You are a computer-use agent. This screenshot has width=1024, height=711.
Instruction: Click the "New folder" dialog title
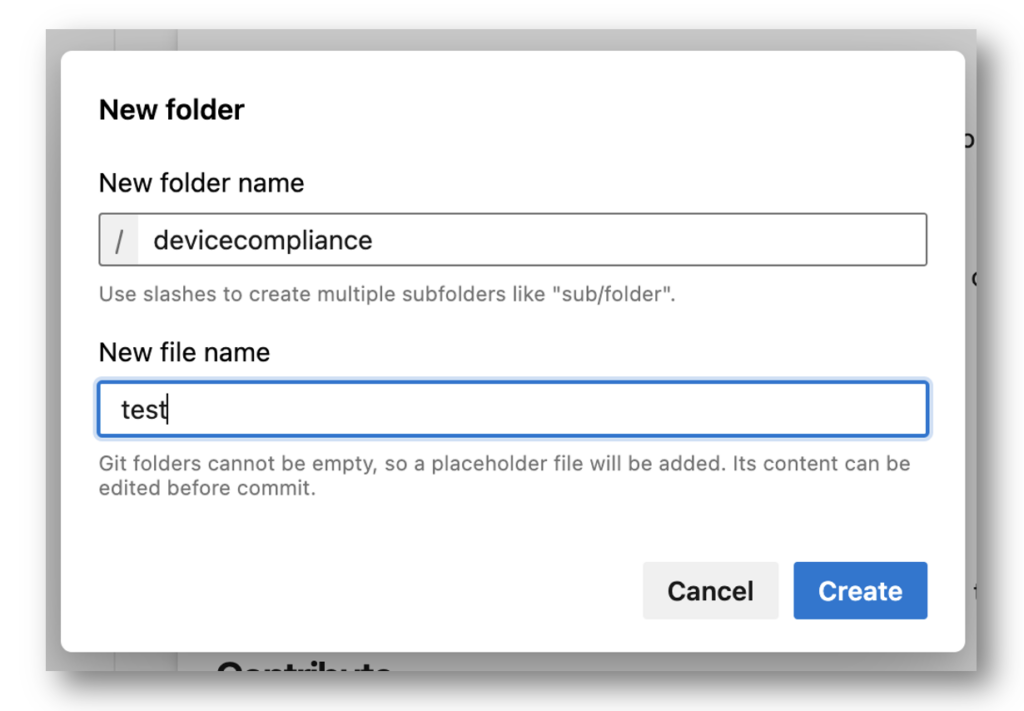click(171, 109)
